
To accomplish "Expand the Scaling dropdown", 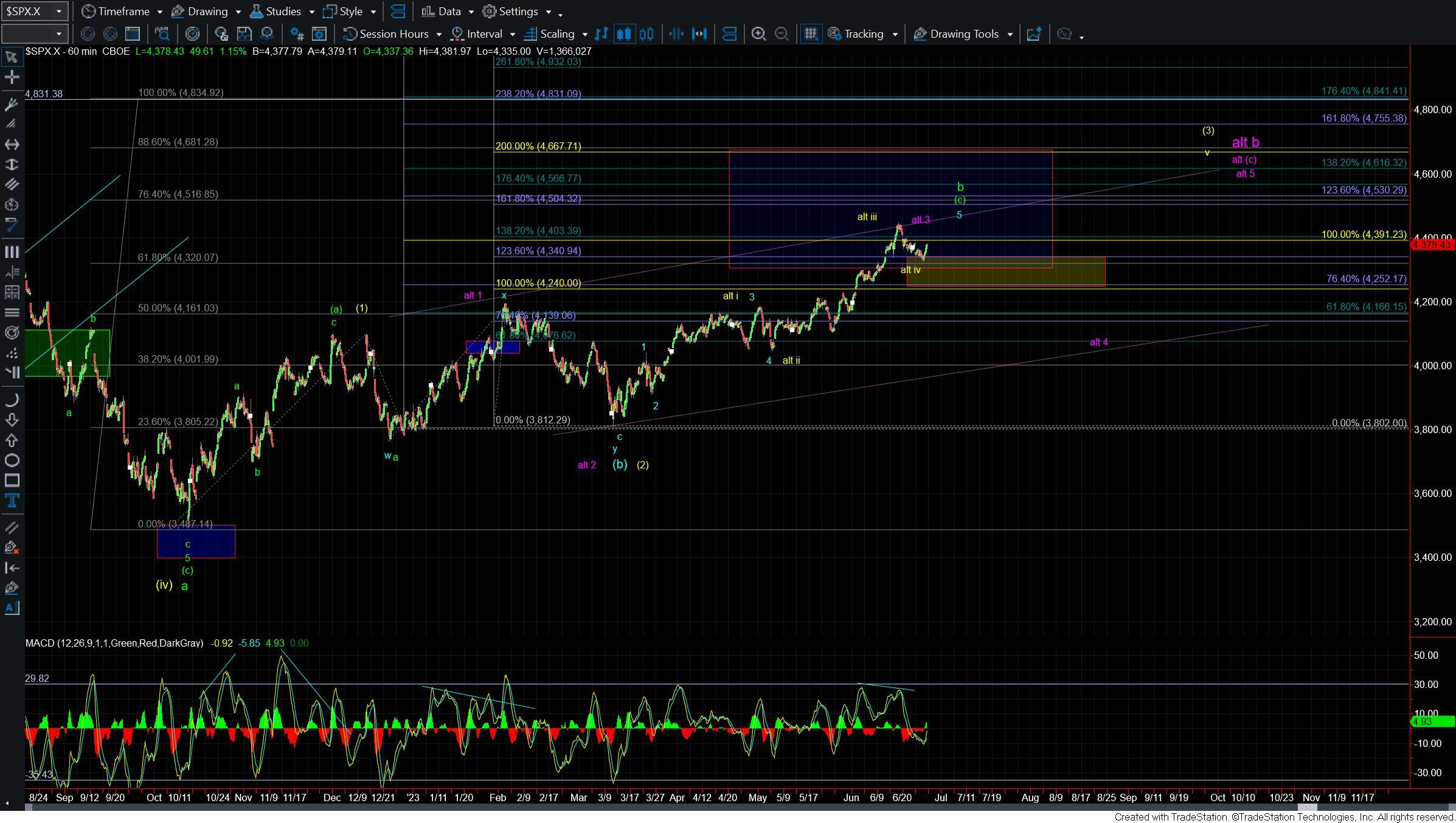I will point(556,34).
